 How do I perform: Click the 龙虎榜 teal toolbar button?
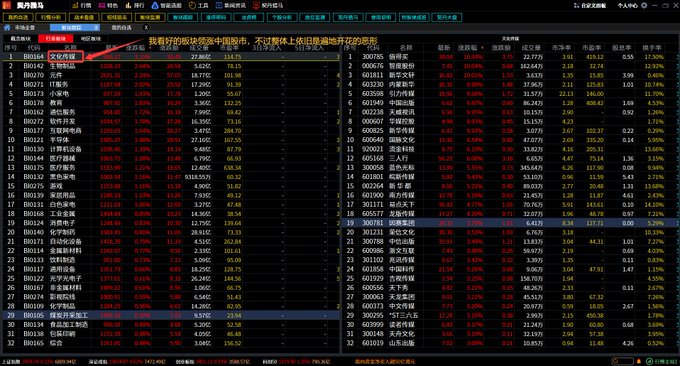click(x=249, y=17)
